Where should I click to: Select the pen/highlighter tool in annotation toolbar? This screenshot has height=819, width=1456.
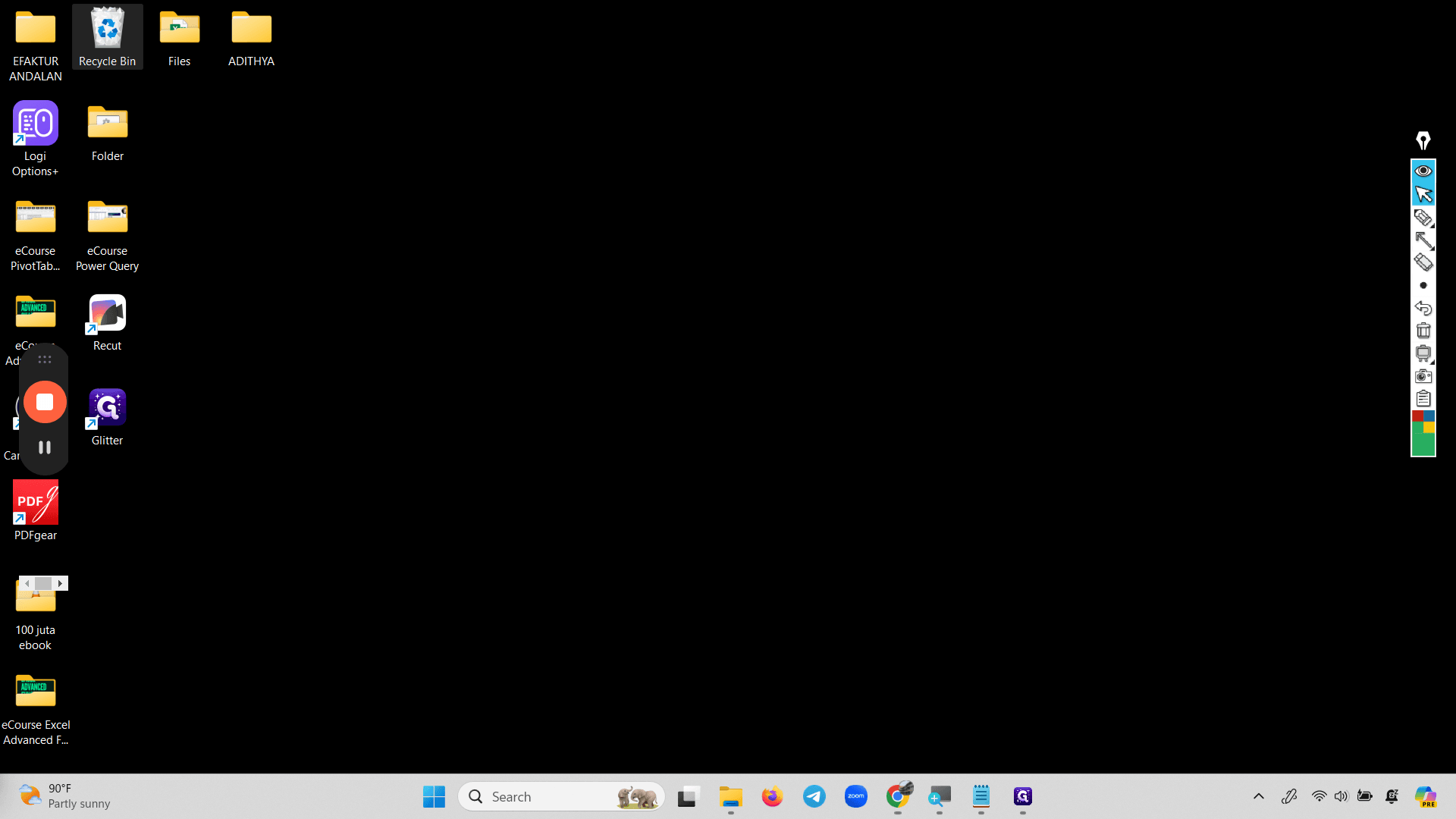[1423, 218]
